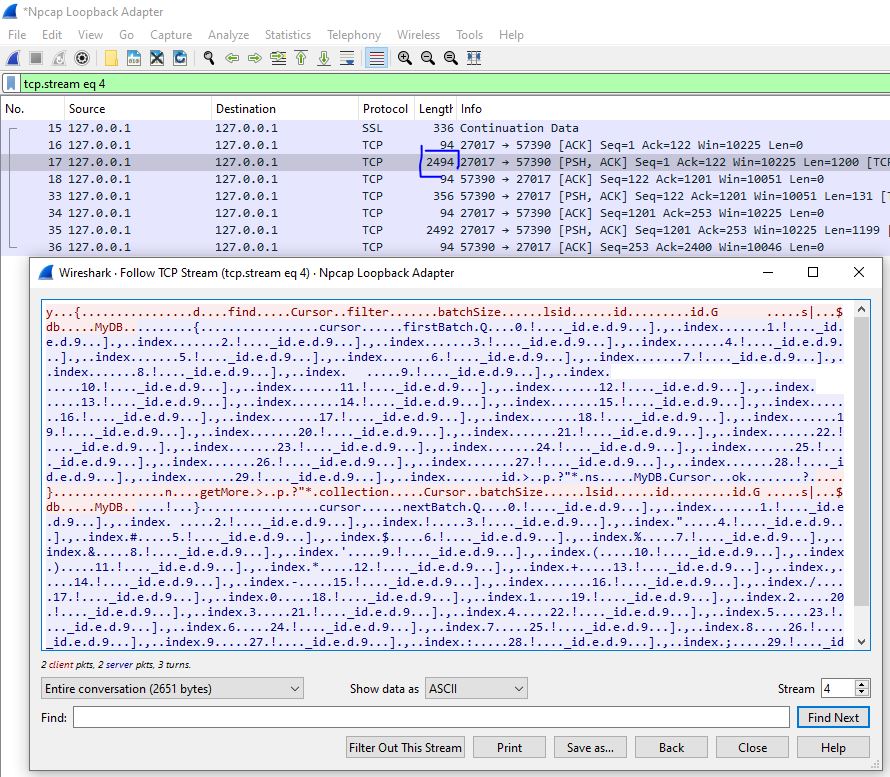Select packet 33 with length 356
The image size is (890, 777).
coord(445,196)
